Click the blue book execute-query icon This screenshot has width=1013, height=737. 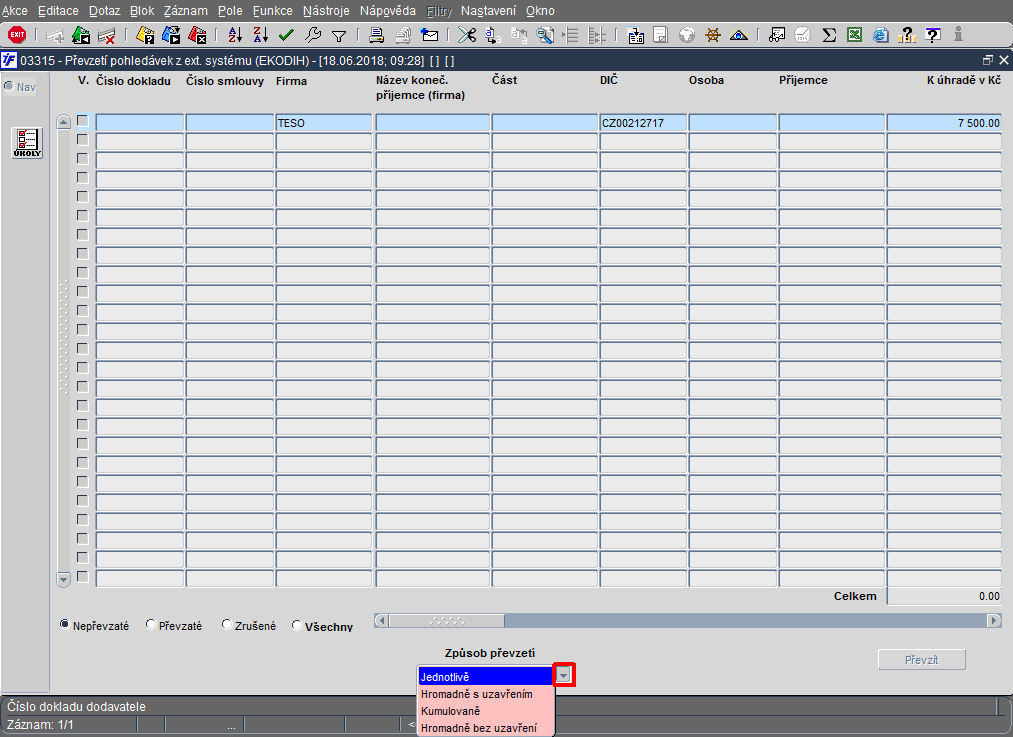pyautogui.click(x=171, y=35)
